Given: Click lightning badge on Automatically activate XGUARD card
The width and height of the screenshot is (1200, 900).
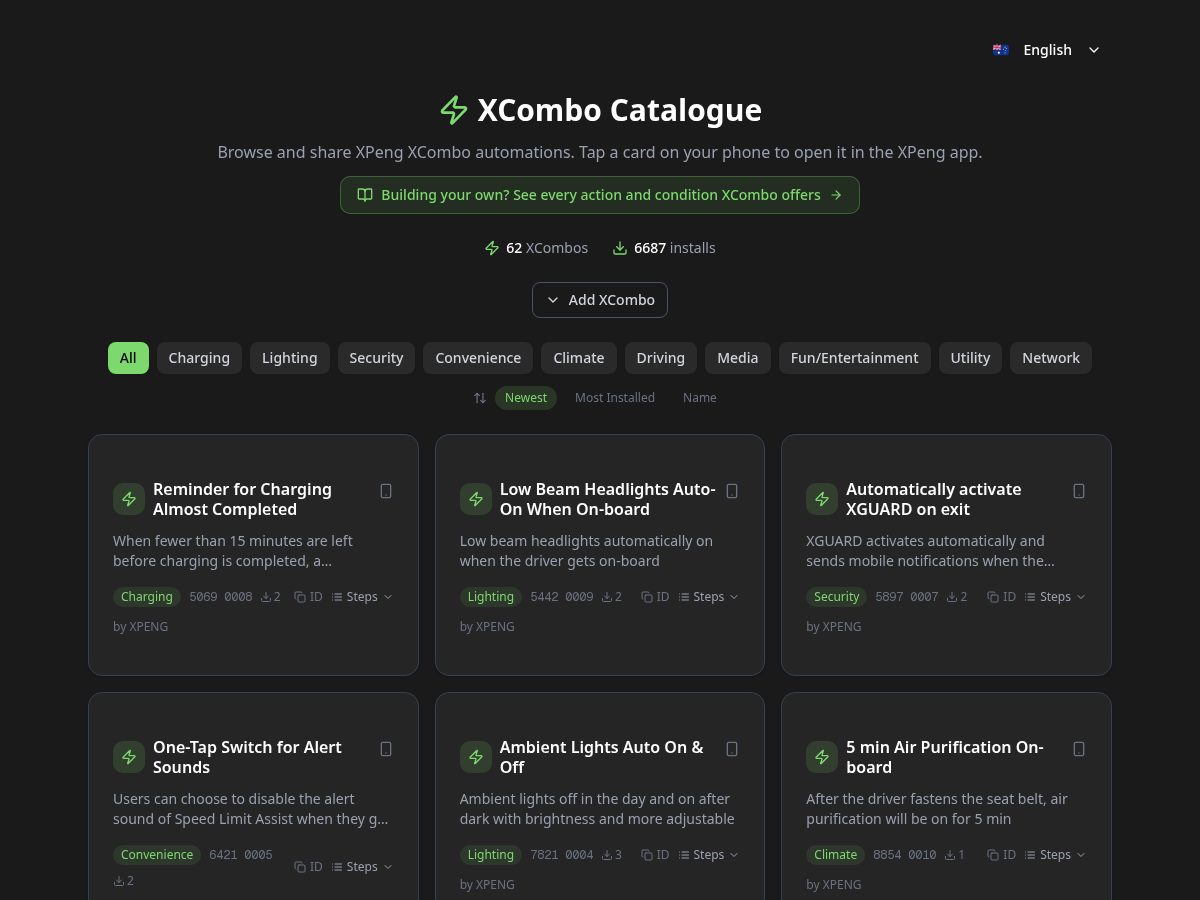Looking at the screenshot, I should [x=822, y=499].
